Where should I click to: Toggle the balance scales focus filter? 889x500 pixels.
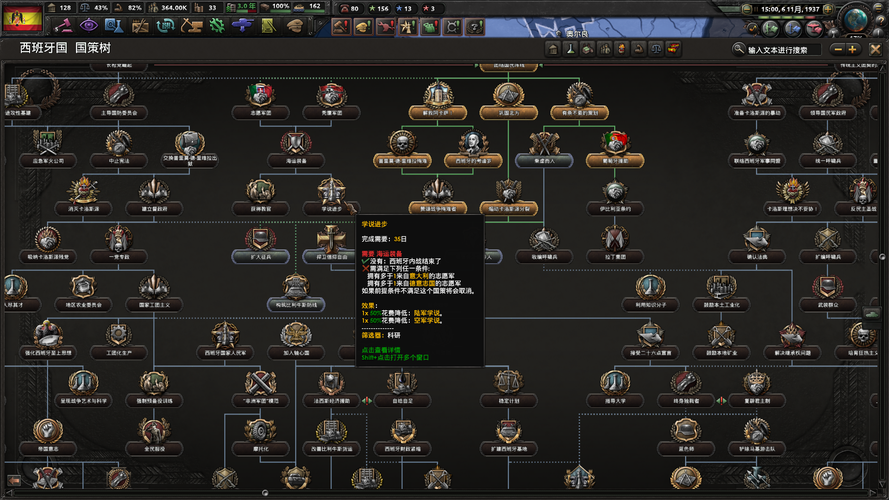(655, 49)
